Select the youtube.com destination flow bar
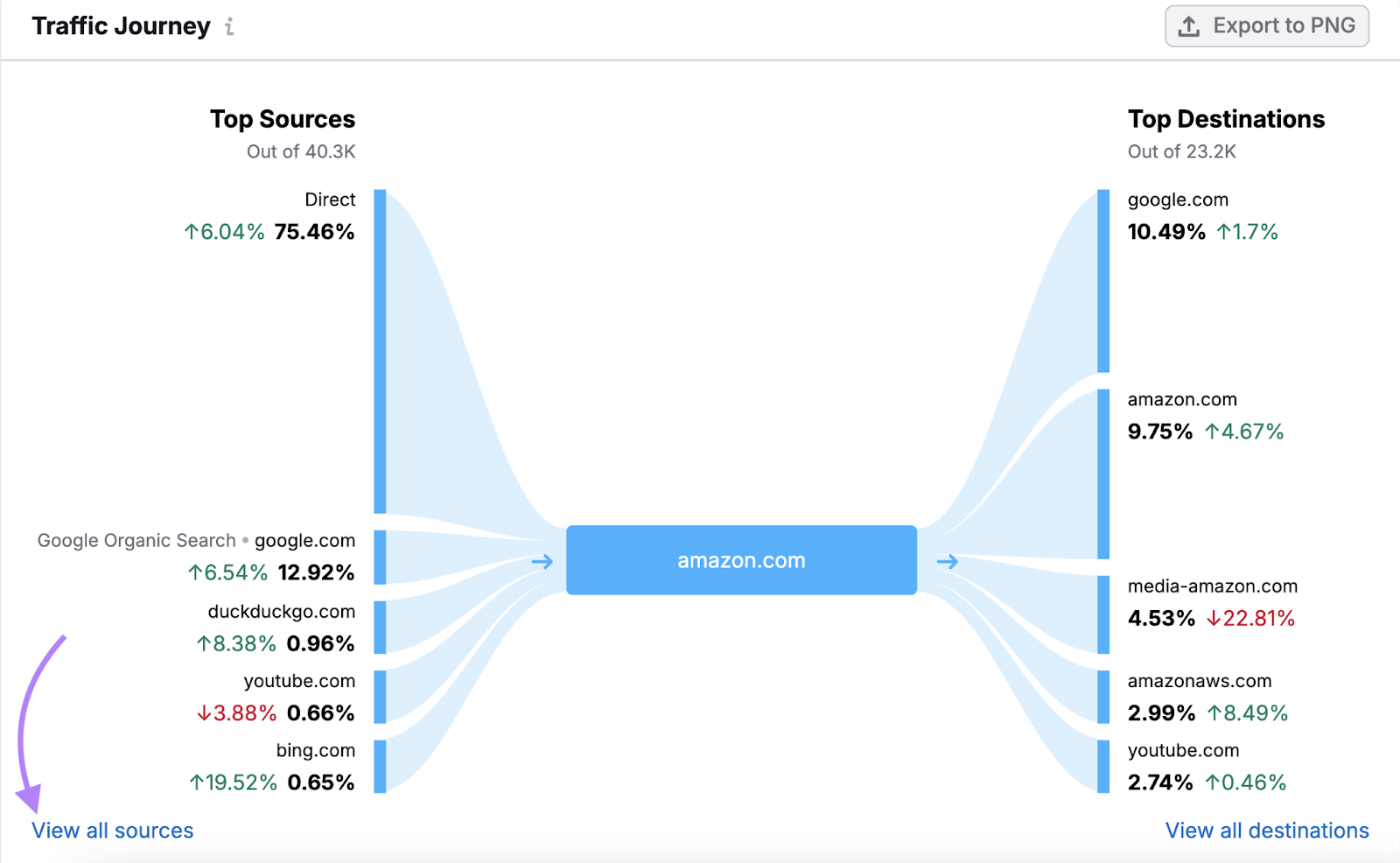 coord(1102,766)
